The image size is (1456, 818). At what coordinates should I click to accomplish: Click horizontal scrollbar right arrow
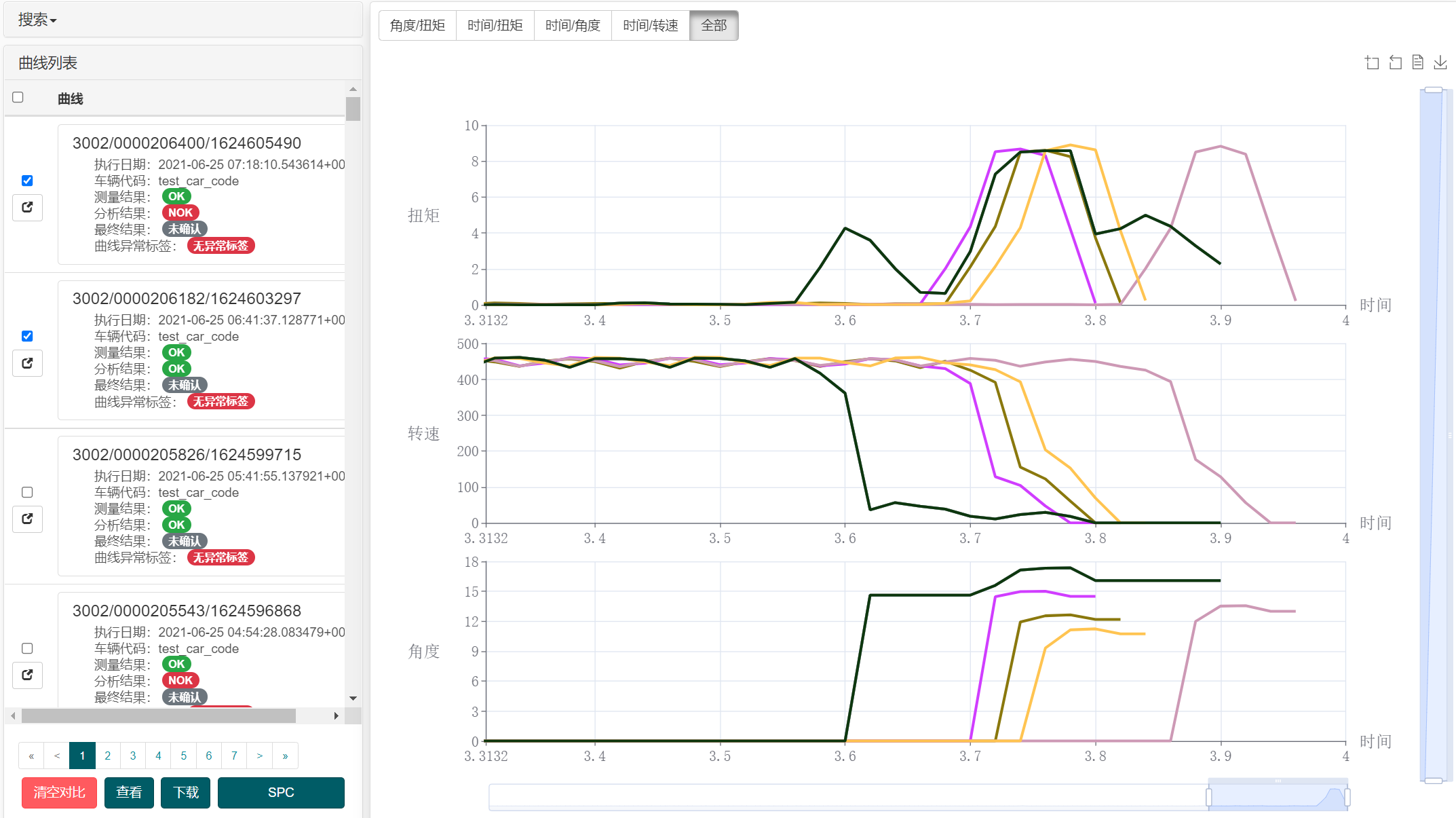pos(337,715)
